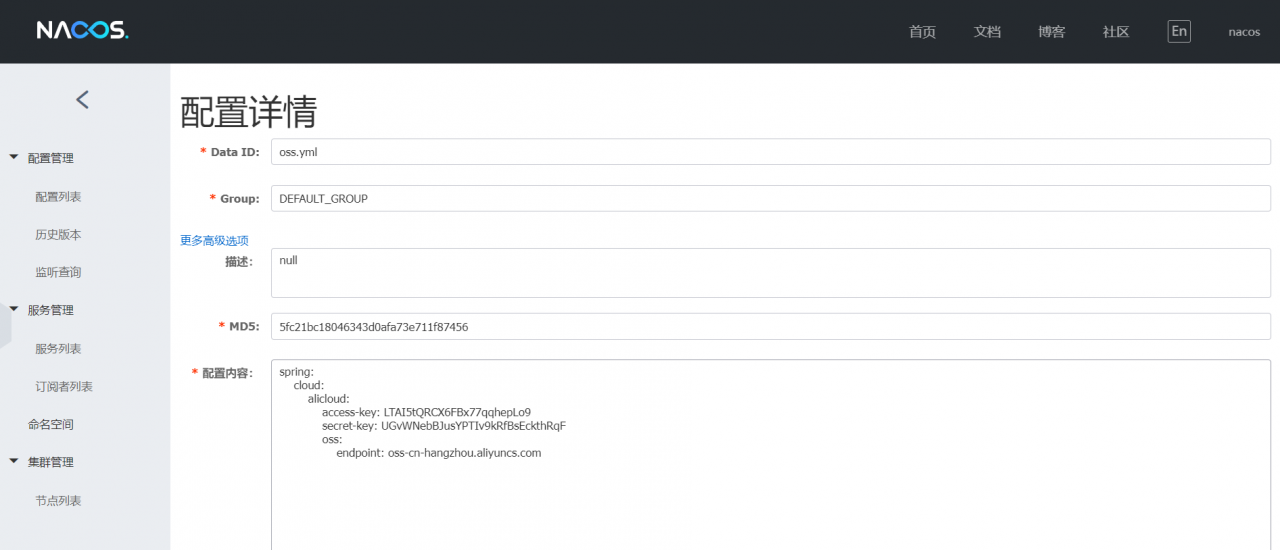Go to 配置列表
The height and width of the screenshot is (550, 1280).
click(x=58, y=197)
